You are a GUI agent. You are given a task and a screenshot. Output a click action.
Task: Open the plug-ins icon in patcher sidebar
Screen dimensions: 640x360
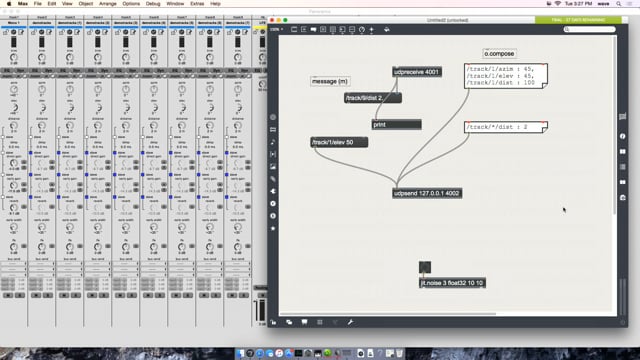[x=273, y=191]
